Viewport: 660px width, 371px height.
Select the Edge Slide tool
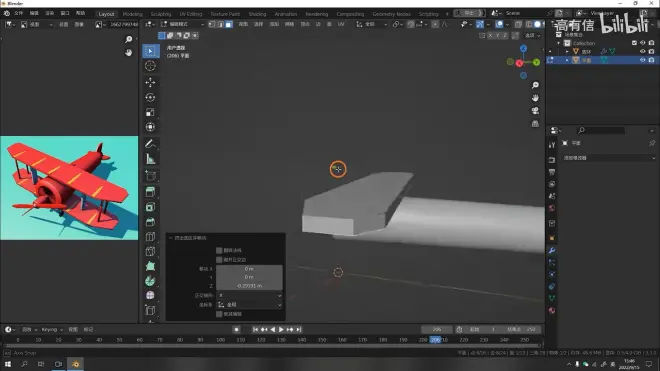150,311
